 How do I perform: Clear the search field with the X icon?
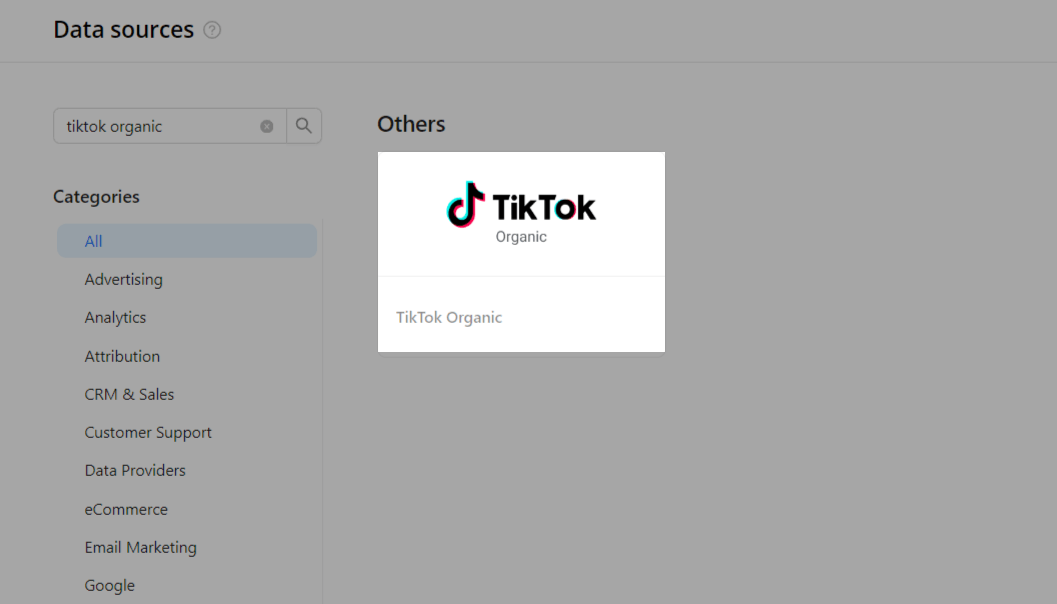point(267,126)
